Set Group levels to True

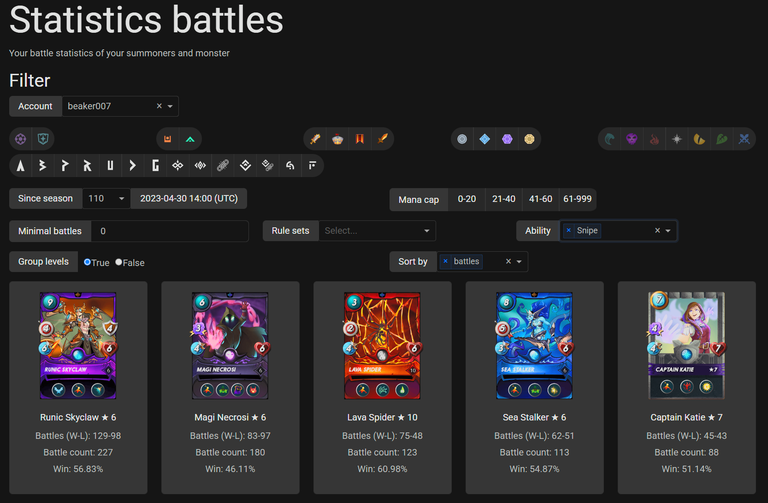[x=87, y=262]
